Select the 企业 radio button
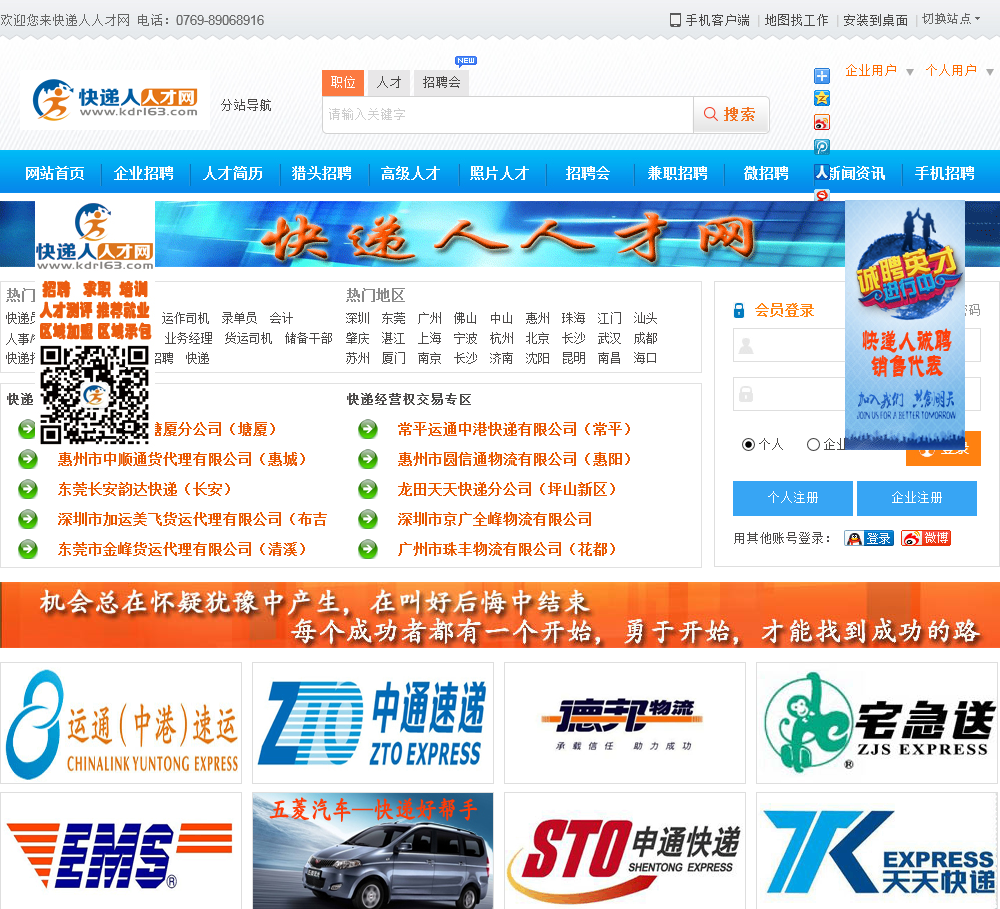 pyautogui.click(x=813, y=445)
